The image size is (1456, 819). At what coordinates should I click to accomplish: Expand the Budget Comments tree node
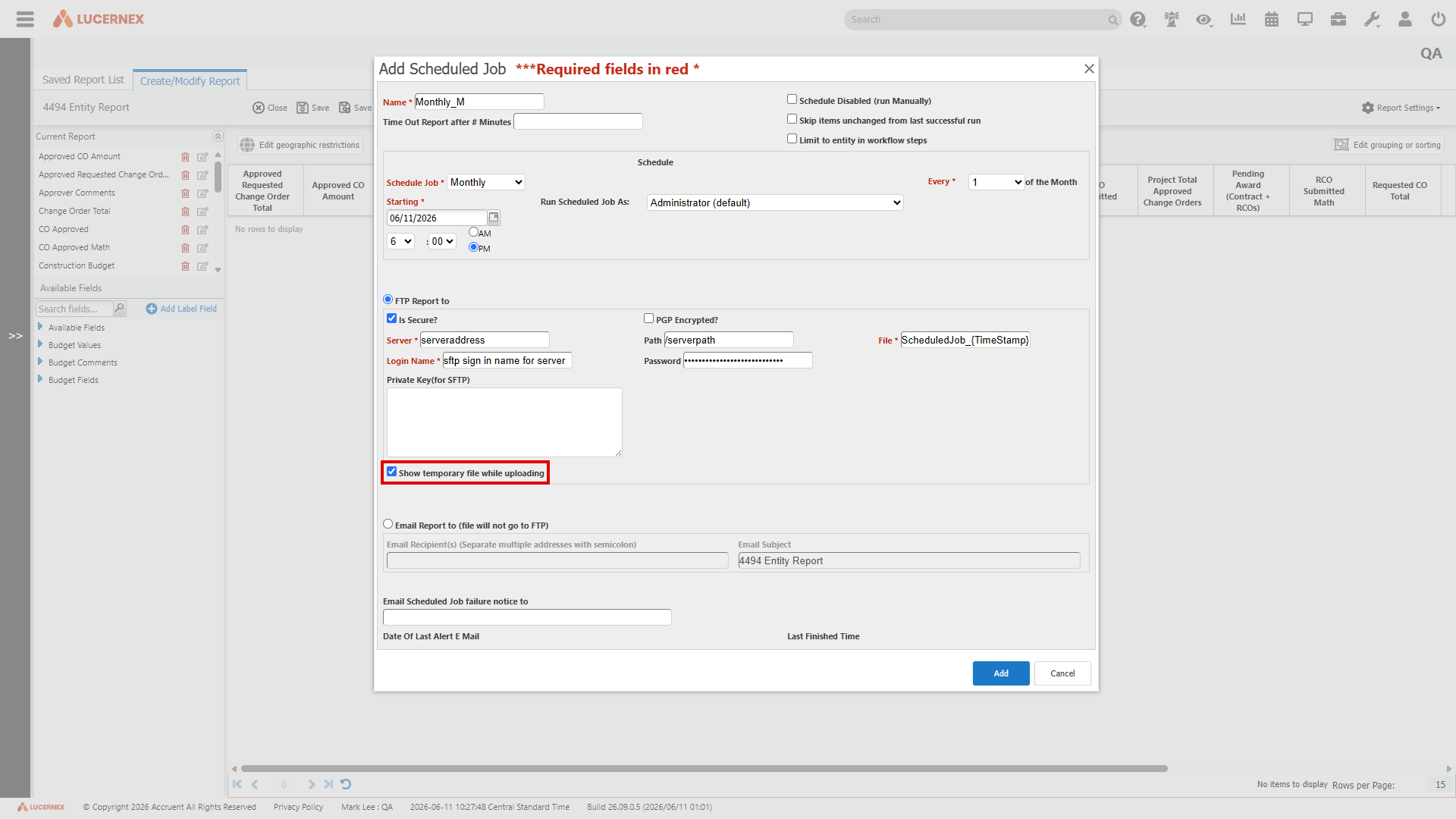pyautogui.click(x=40, y=362)
